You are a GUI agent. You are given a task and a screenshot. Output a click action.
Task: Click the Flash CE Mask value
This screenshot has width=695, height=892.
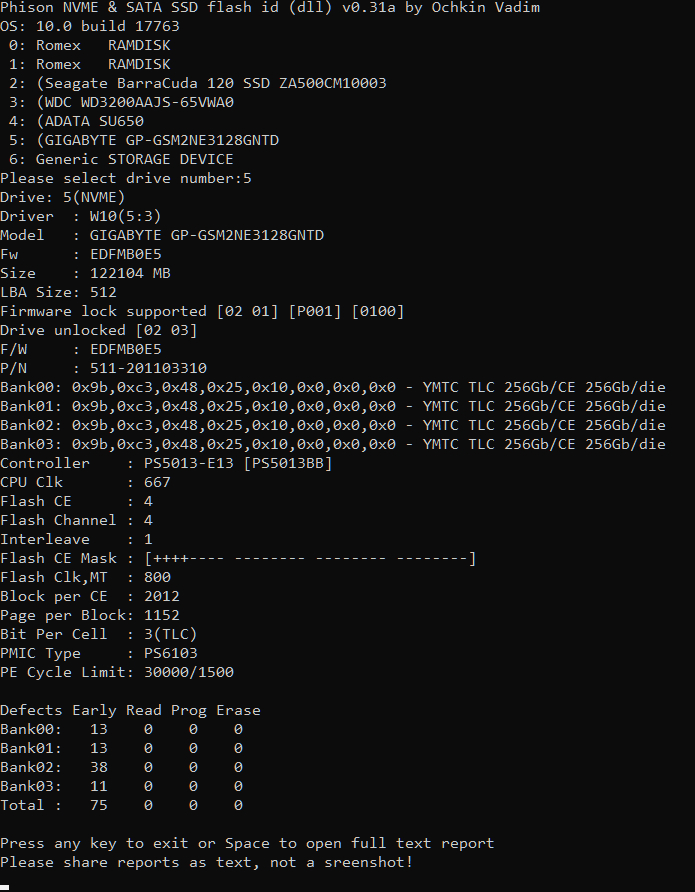[x=310, y=558]
